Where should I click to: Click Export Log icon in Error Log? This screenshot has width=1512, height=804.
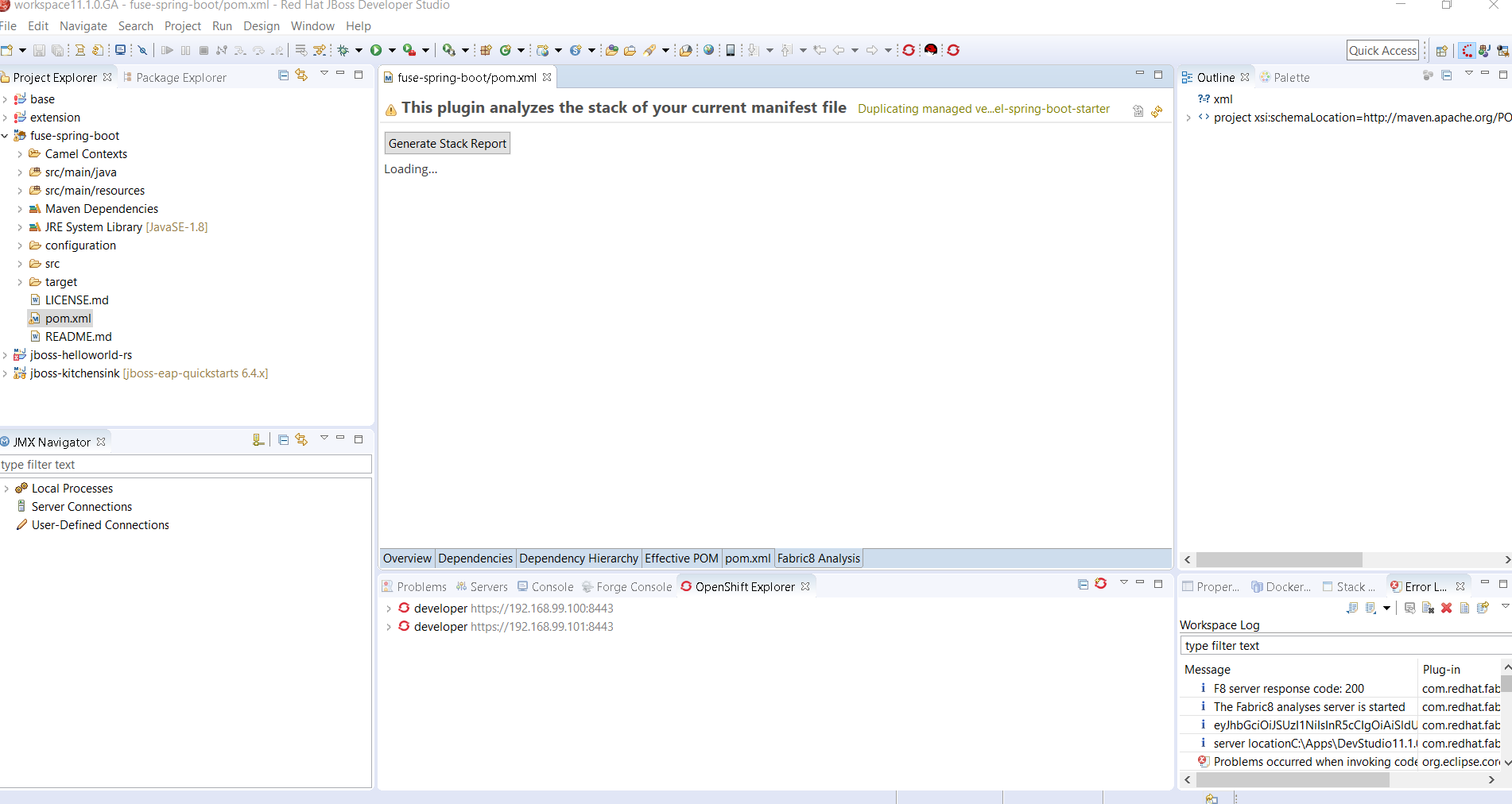(x=1352, y=608)
